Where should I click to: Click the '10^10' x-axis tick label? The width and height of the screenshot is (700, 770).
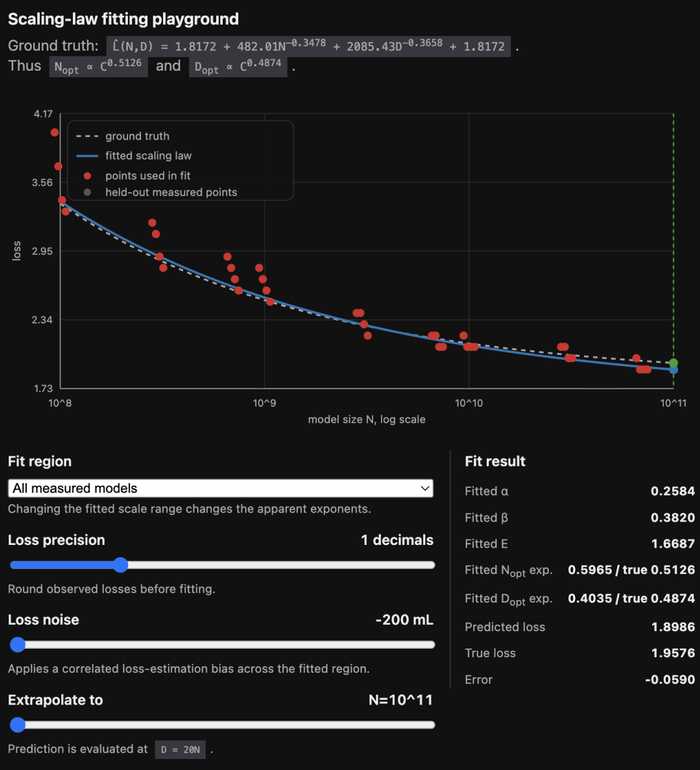[469, 403]
